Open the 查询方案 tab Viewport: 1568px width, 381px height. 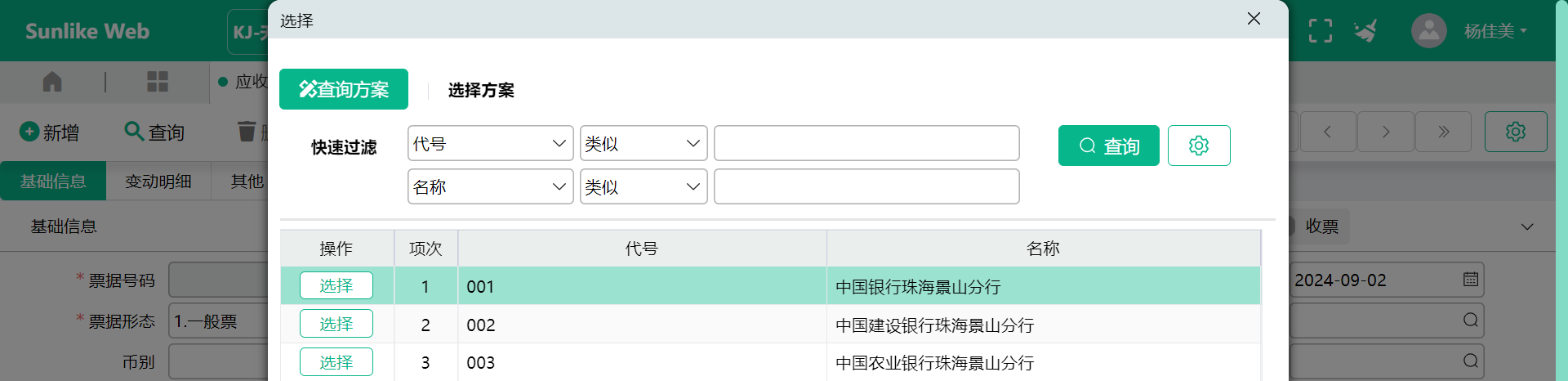click(x=344, y=89)
